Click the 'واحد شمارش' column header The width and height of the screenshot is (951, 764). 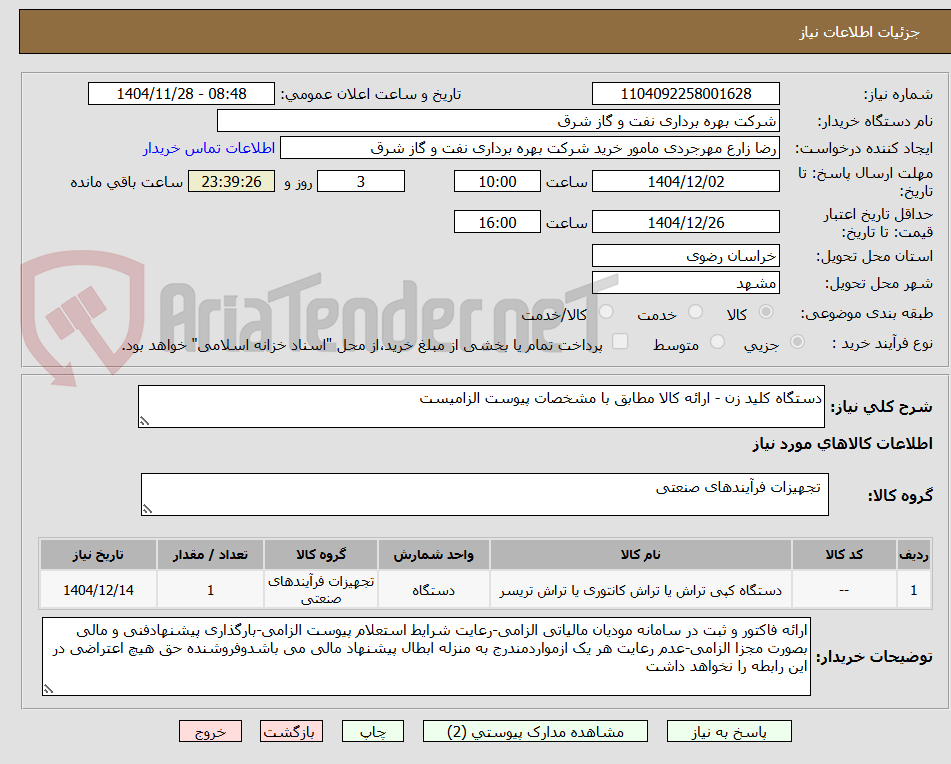434,555
